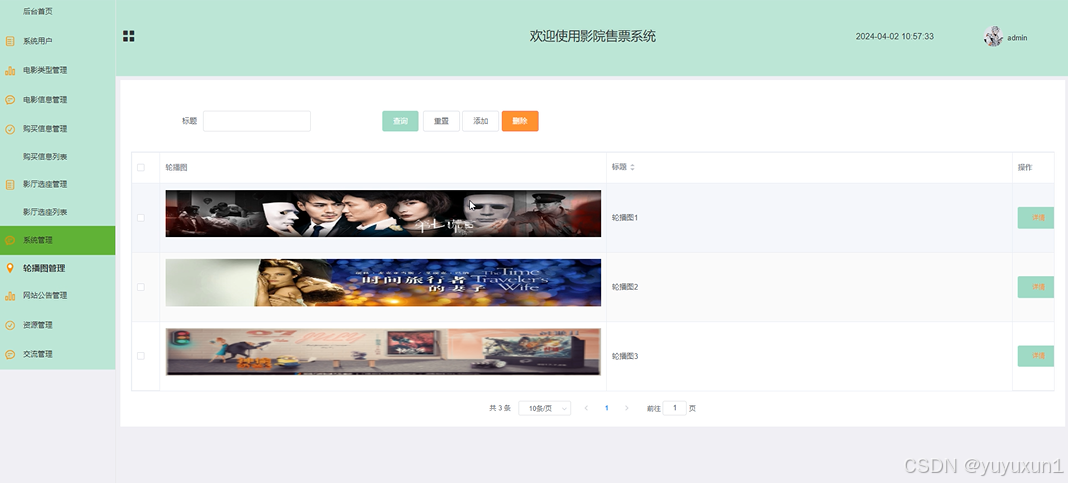The width and height of the screenshot is (1068, 483).
Task: Tick the select-all checkbox in table header
Action: 141,168
